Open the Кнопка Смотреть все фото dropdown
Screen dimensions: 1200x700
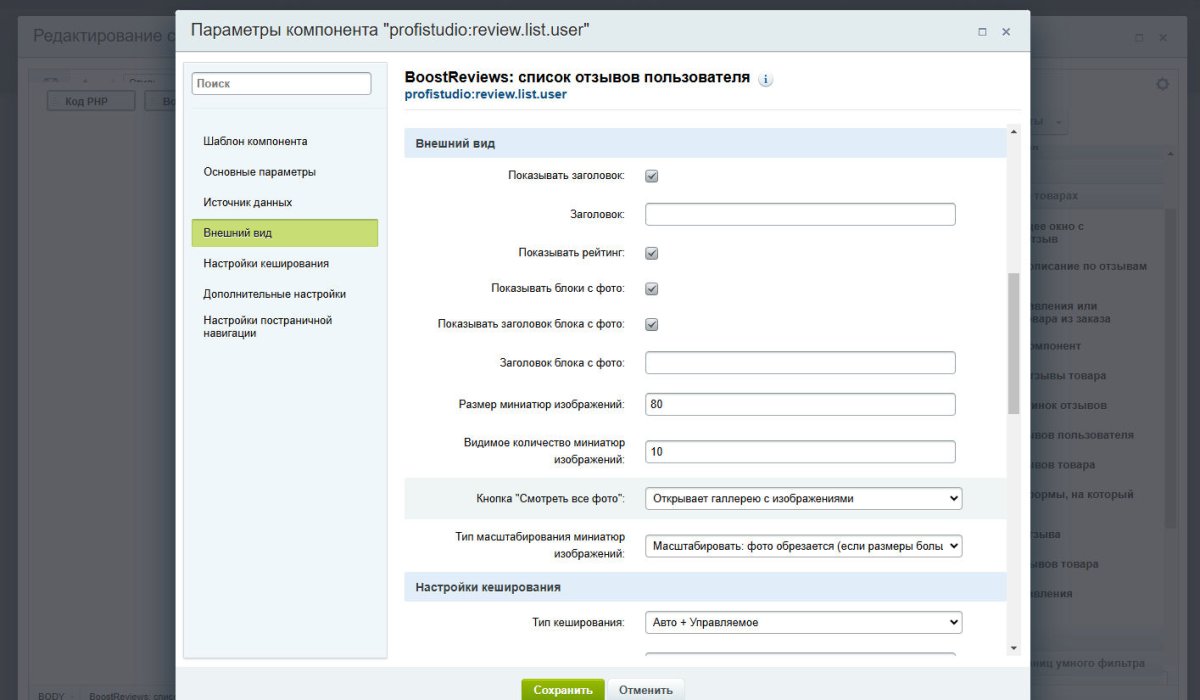(x=803, y=497)
